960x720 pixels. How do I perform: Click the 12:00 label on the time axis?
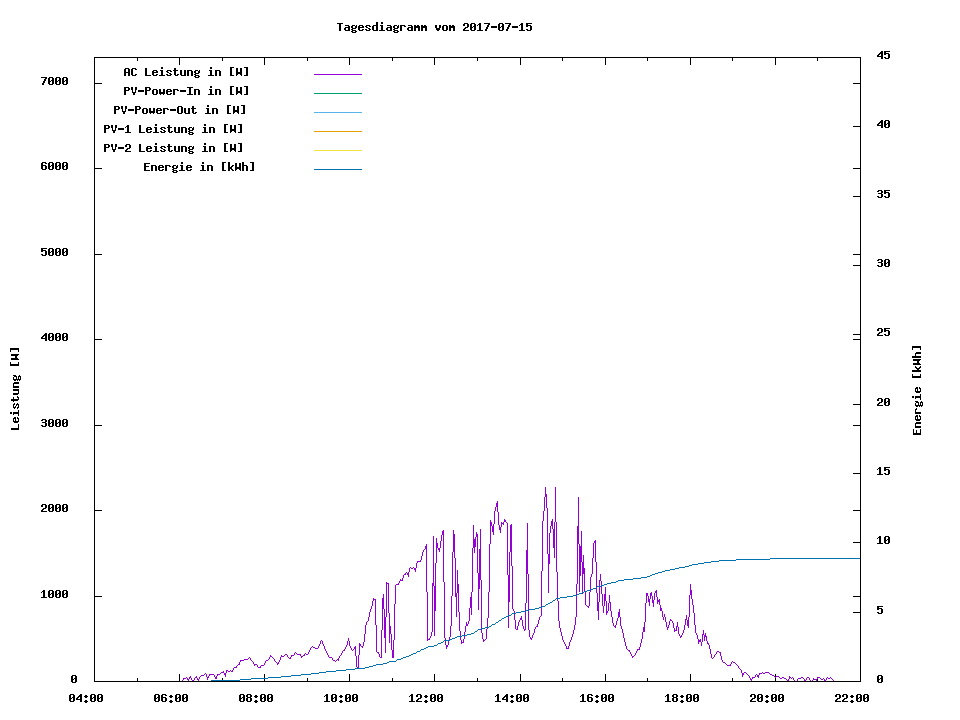pyautogui.click(x=426, y=698)
